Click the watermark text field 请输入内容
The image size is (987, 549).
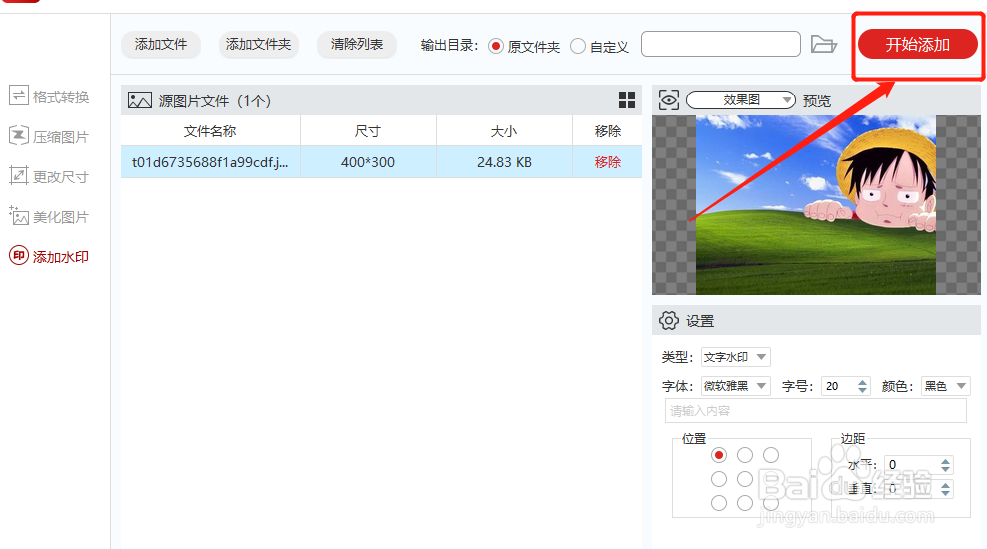816,410
